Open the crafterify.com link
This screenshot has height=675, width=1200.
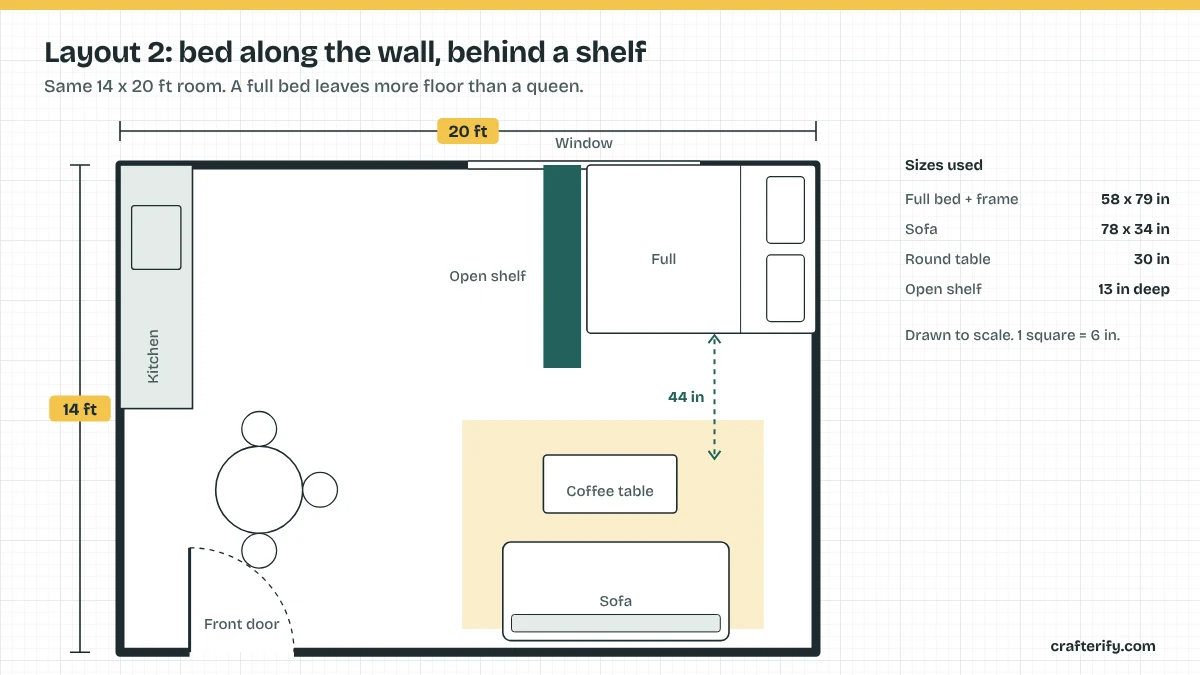click(1103, 646)
